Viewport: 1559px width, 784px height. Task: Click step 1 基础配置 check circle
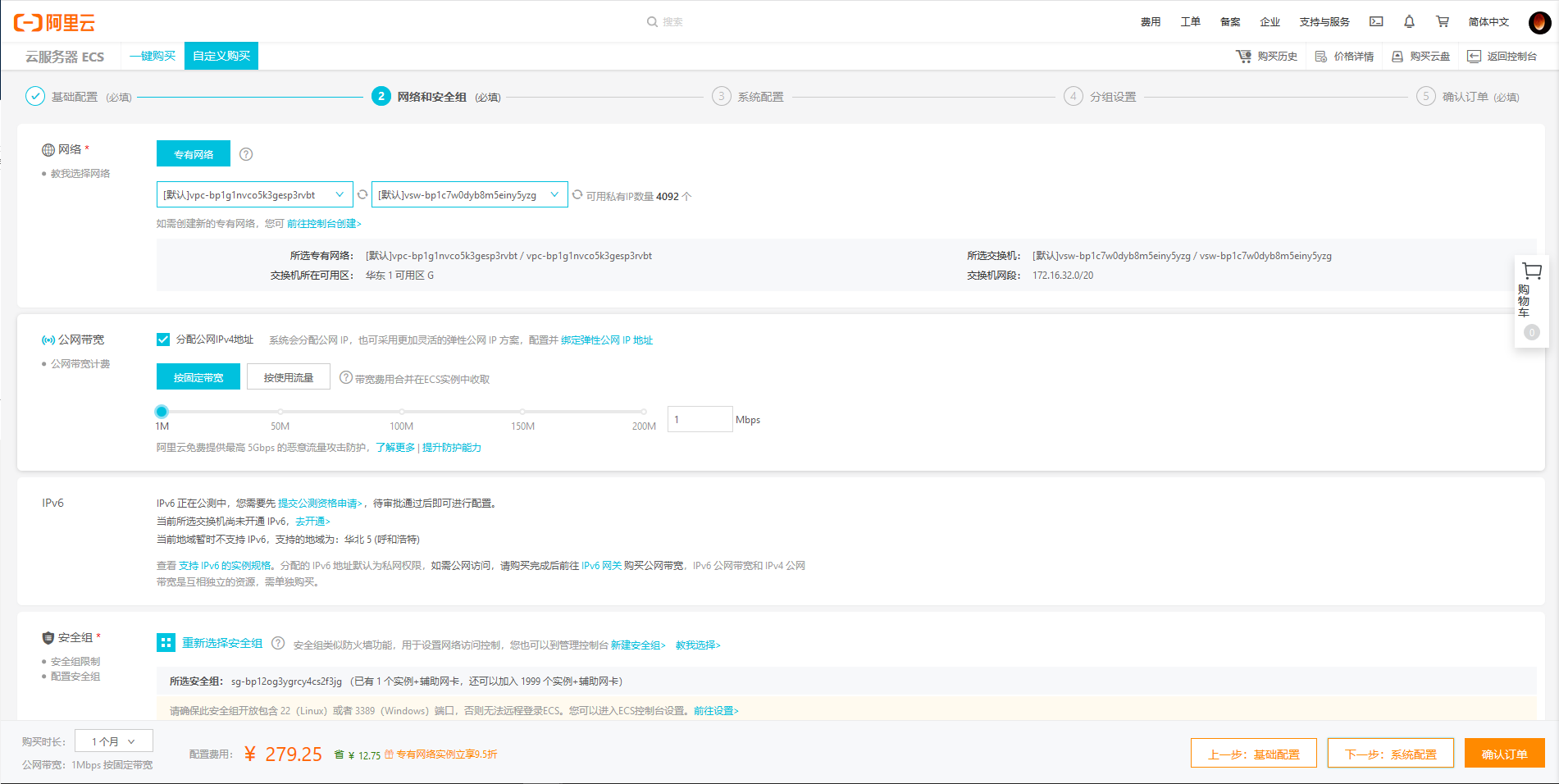(35, 97)
